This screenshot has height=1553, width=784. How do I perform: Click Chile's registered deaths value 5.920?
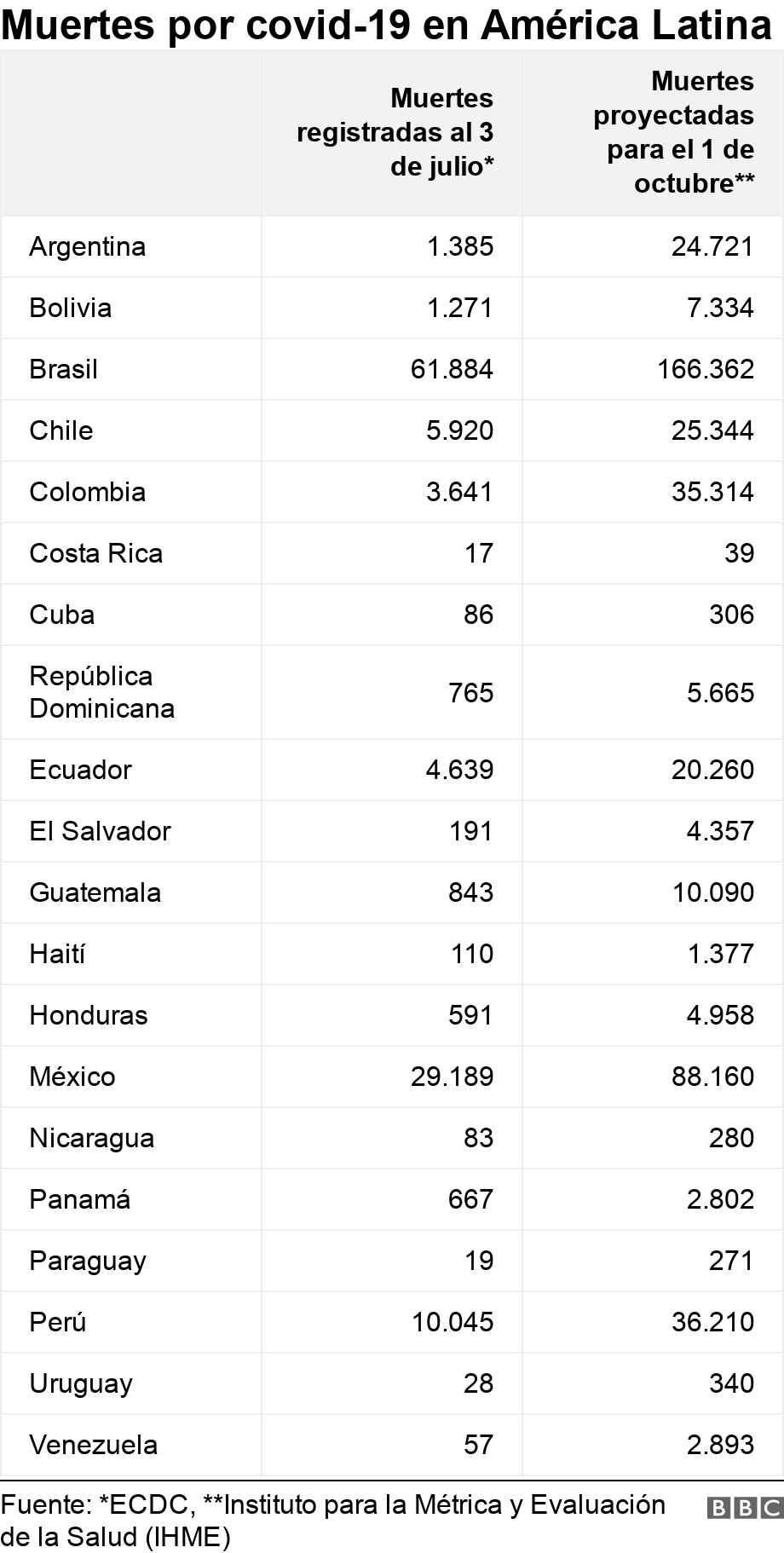(x=459, y=430)
